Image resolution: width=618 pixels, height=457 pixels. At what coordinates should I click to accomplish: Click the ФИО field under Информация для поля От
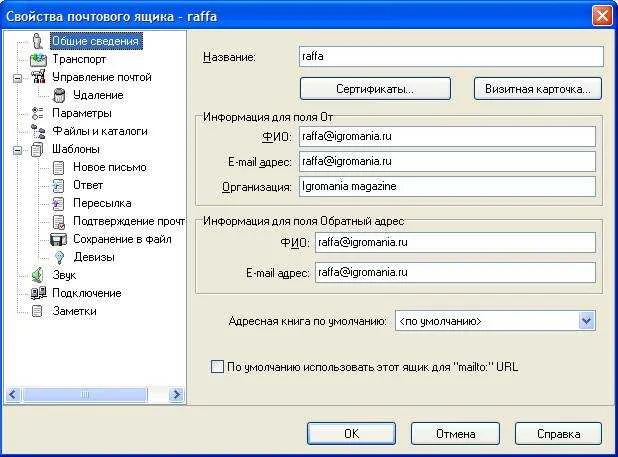[447, 137]
